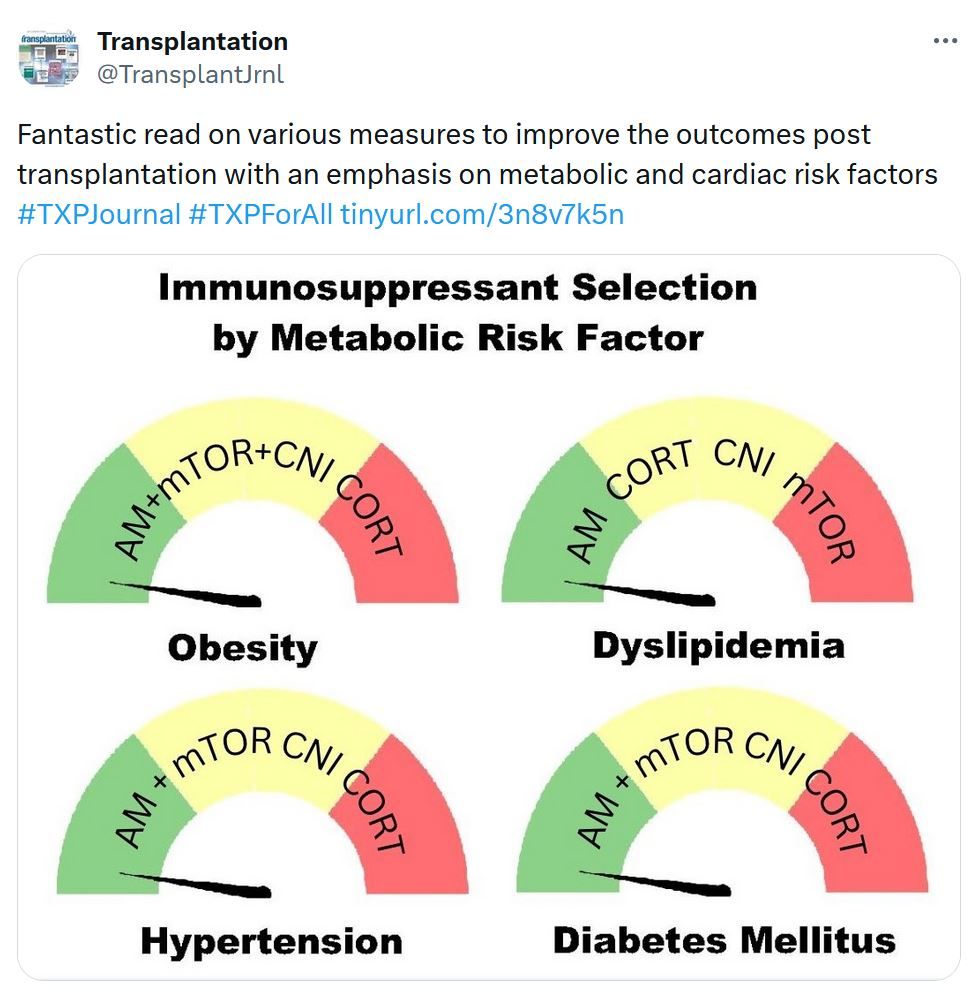Click the Immunosuppressant Selection image title
Viewport: 971px width, 991px height.
(x=458, y=312)
